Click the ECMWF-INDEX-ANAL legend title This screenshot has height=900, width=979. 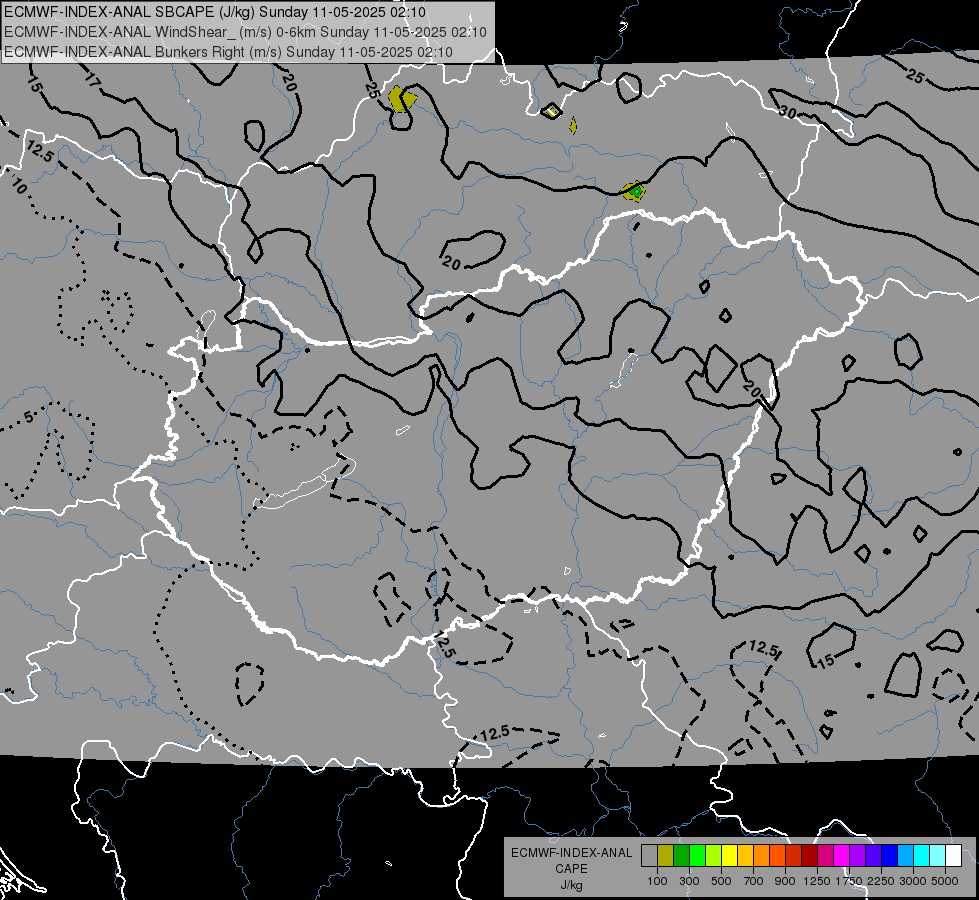click(x=571, y=853)
